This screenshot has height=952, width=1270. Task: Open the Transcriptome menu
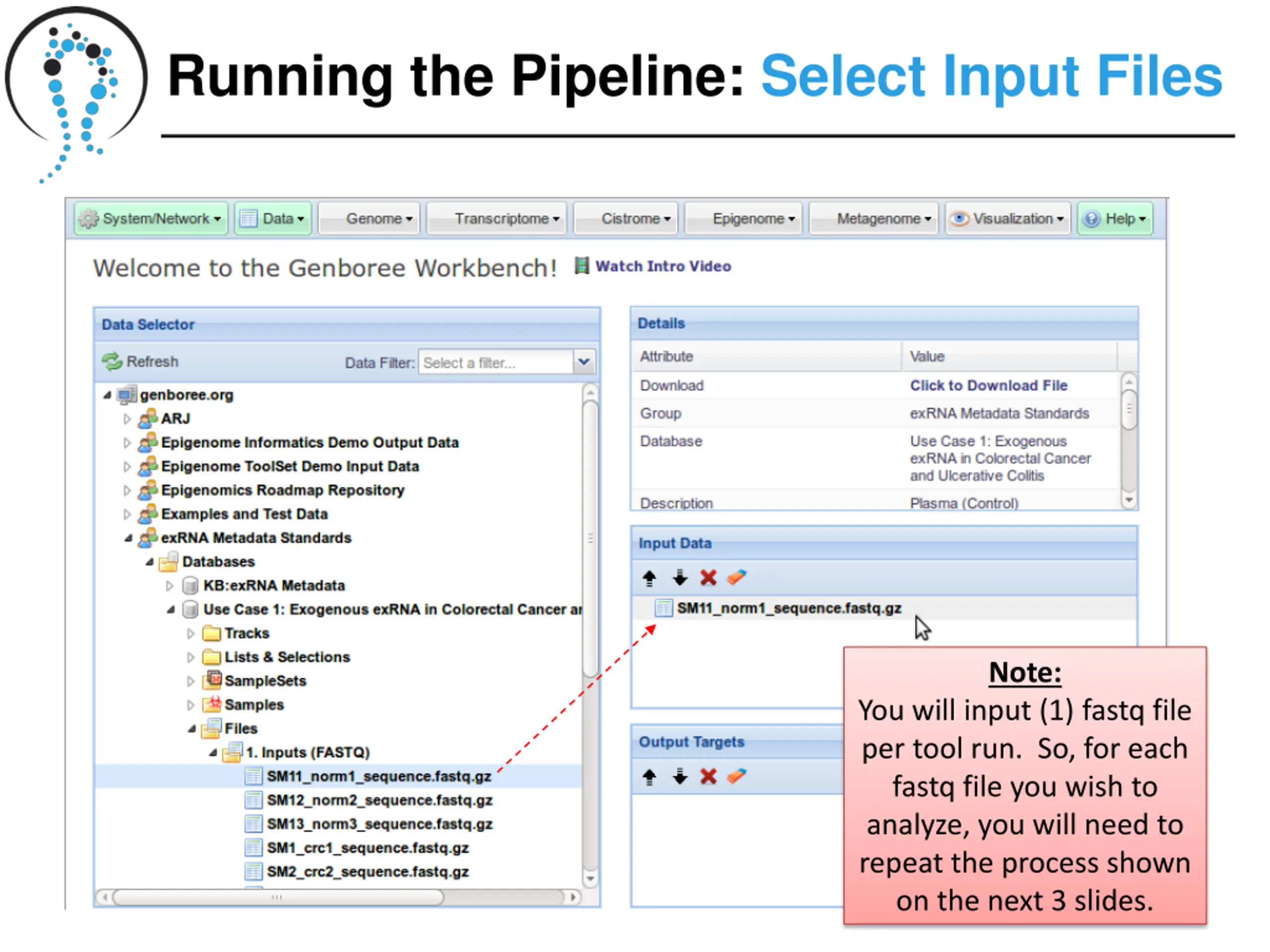click(x=497, y=219)
